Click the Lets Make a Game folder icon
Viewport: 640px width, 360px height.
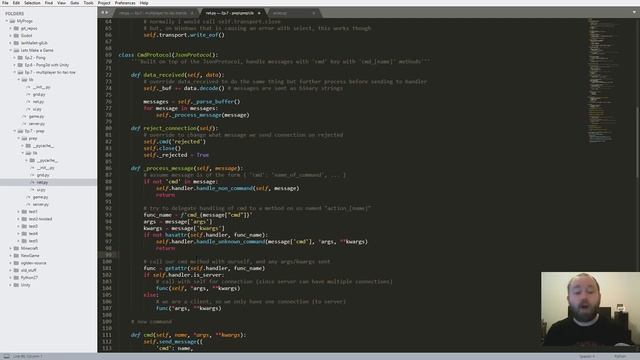(16, 50)
